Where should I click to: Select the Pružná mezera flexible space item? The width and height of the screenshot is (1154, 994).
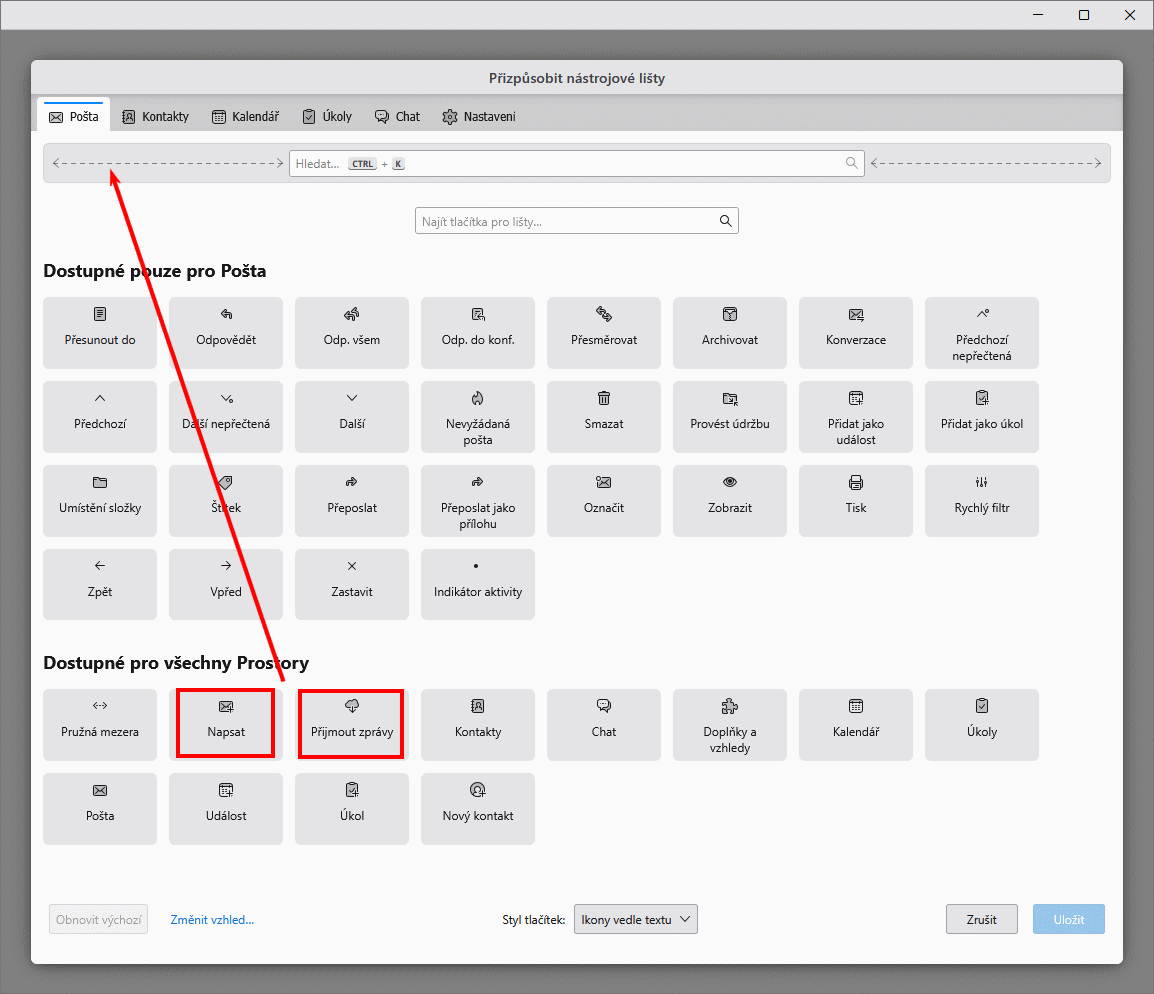[100, 724]
